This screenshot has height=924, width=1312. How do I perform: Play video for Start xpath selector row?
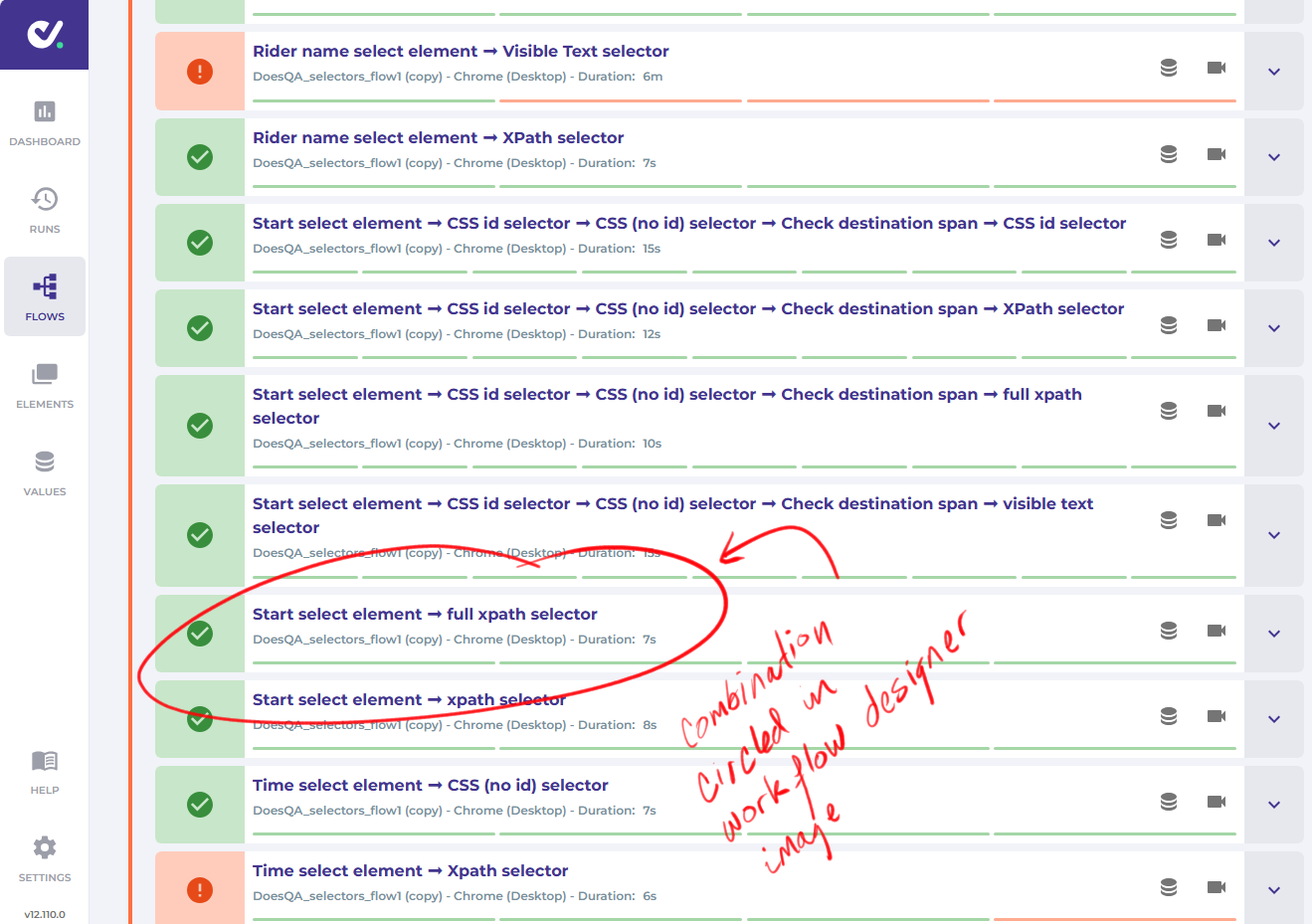click(1217, 716)
